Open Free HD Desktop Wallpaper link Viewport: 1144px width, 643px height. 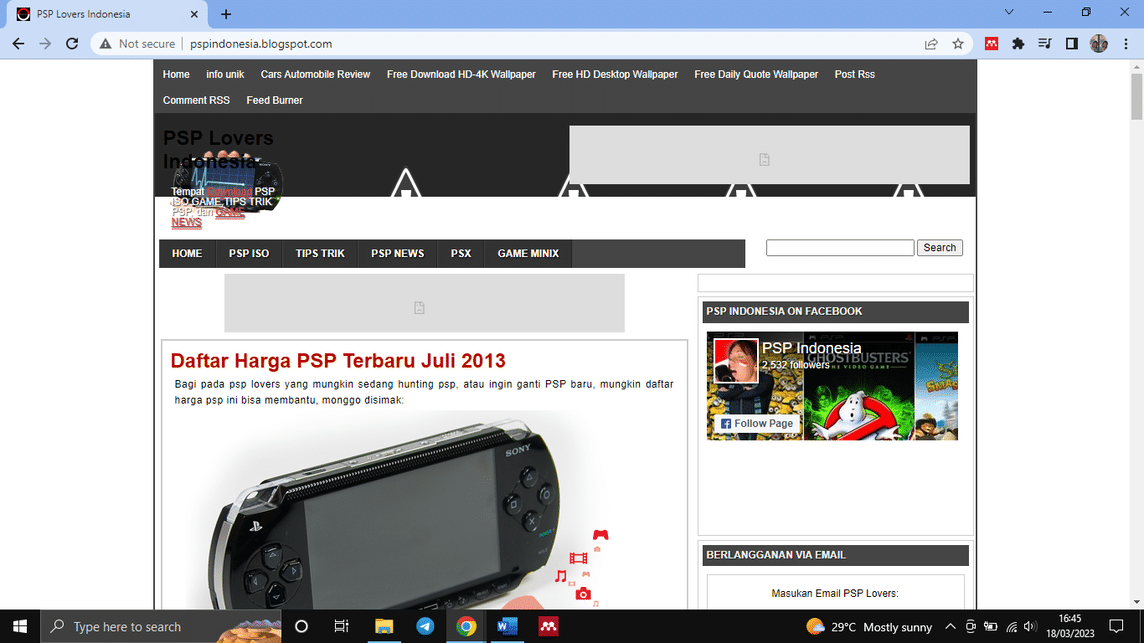615,74
